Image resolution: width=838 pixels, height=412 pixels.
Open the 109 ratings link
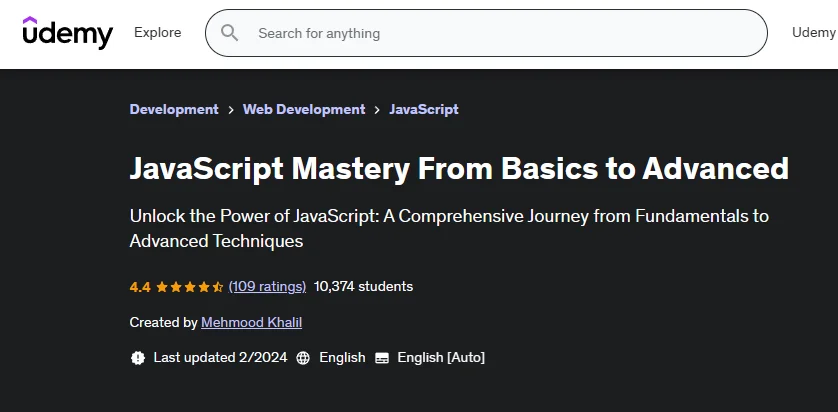pos(267,286)
